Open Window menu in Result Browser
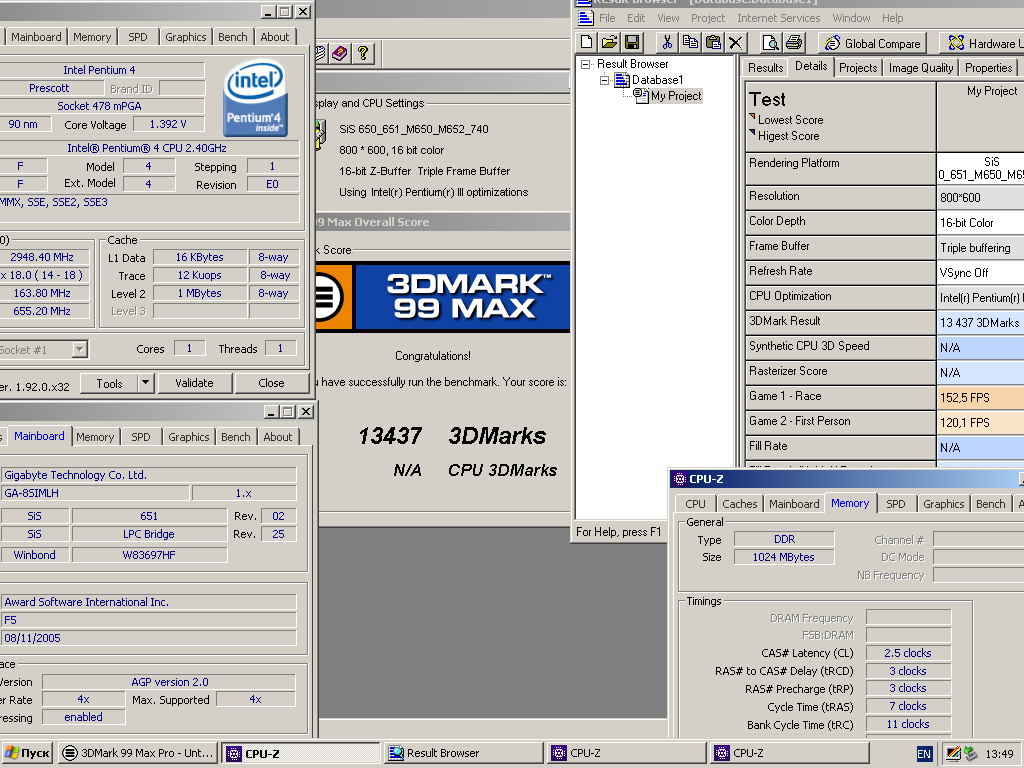Viewport: 1024px width, 768px height. pos(851,18)
